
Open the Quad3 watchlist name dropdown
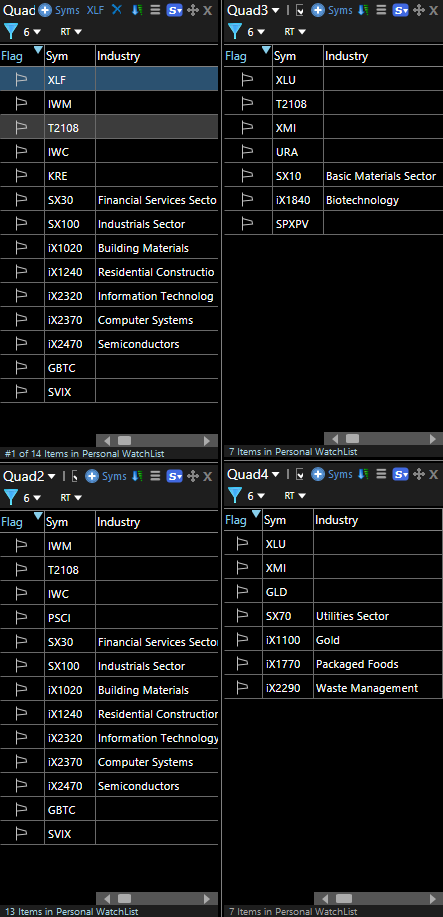pyautogui.click(x=275, y=11)
